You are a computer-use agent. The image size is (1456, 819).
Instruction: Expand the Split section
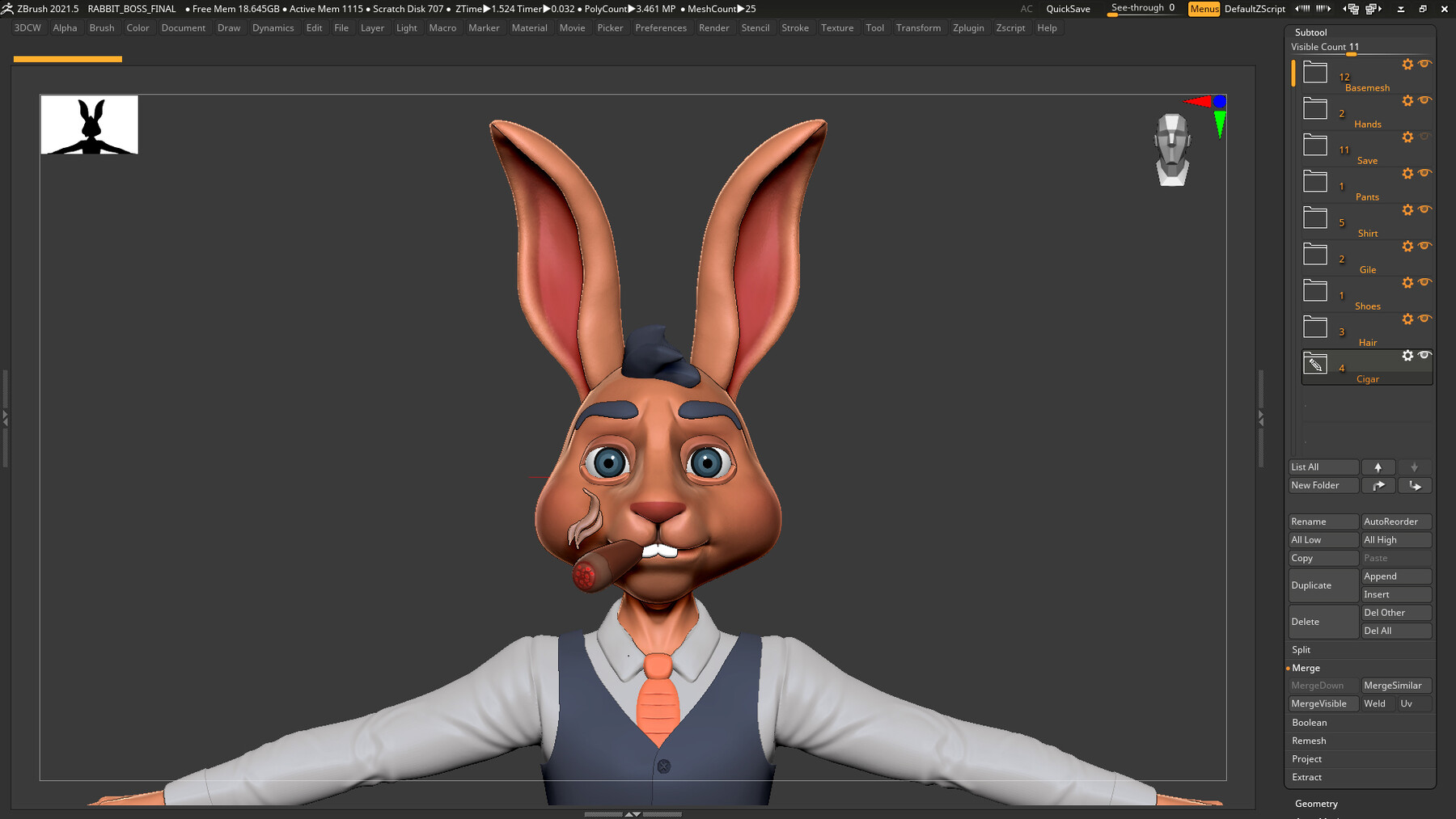click(x=1301, y=650)
